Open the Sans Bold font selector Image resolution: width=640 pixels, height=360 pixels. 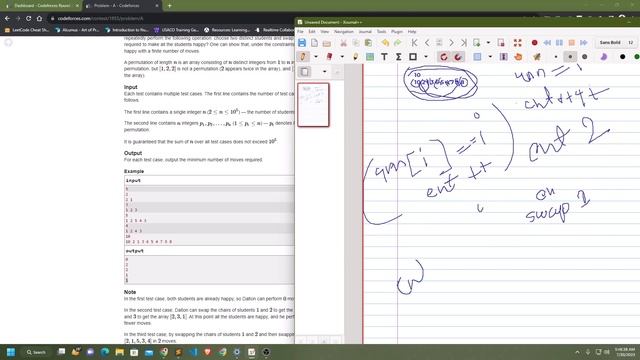[x=610, y=42]
